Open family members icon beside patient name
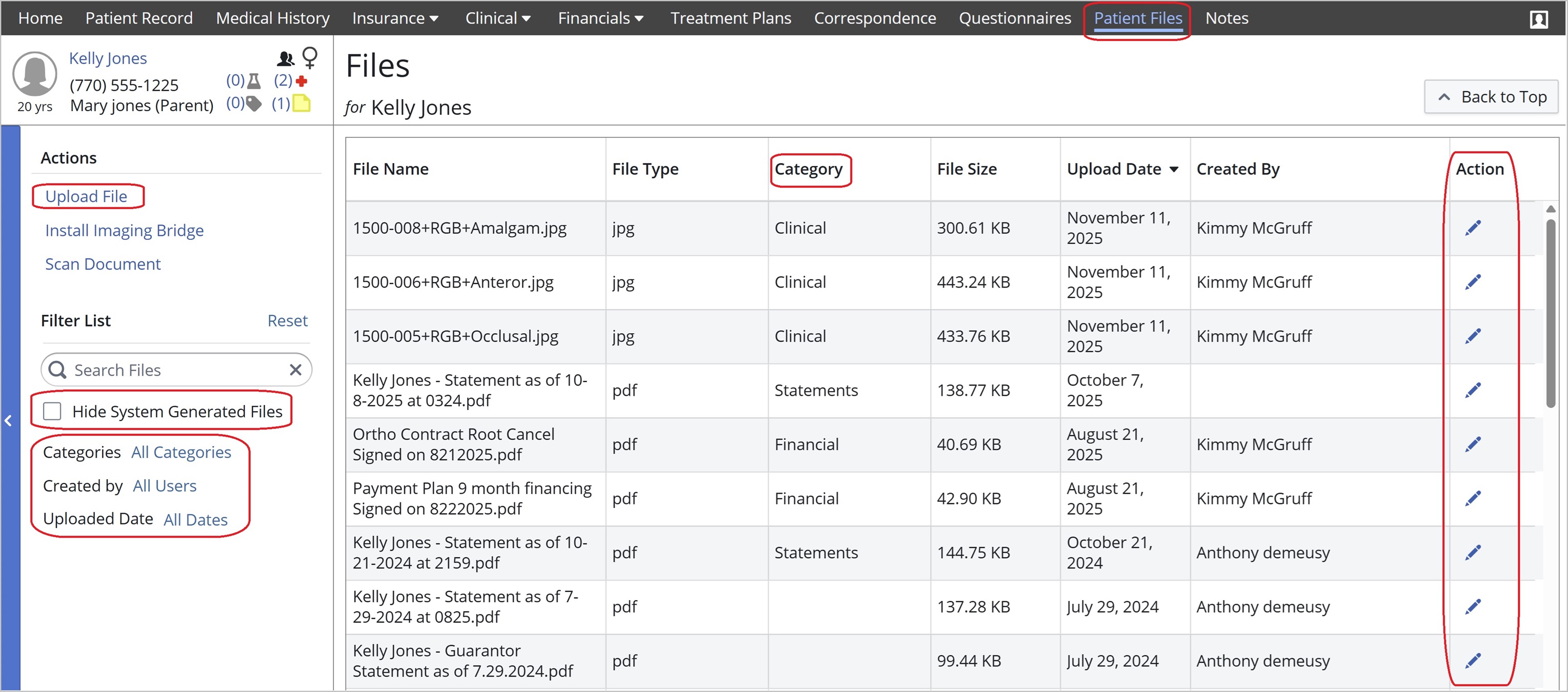Image resolution: width=1568 pixels, height=692 pixels. pyautogui.click(x=285, y=58)
